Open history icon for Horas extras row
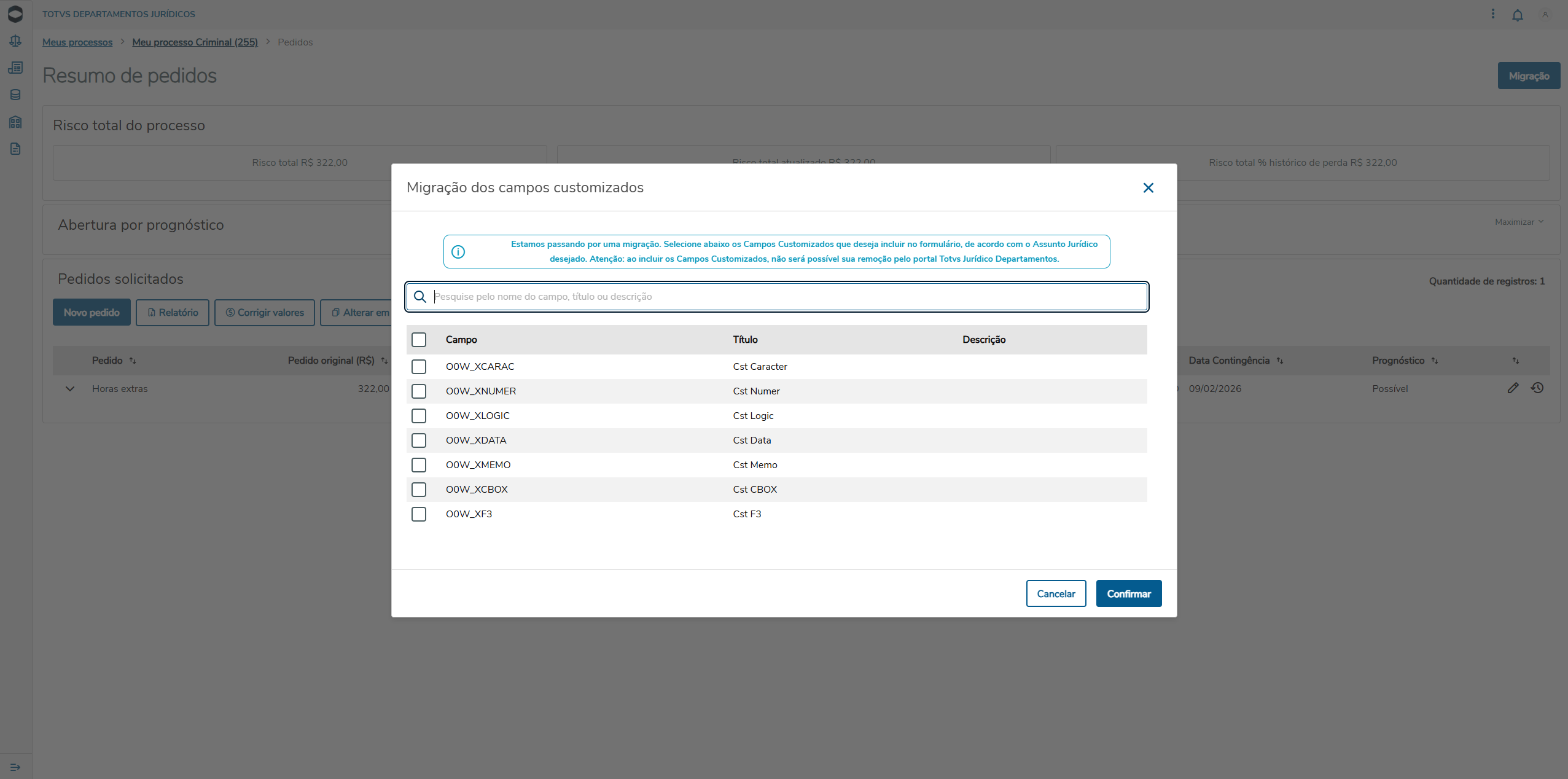 1537,388
